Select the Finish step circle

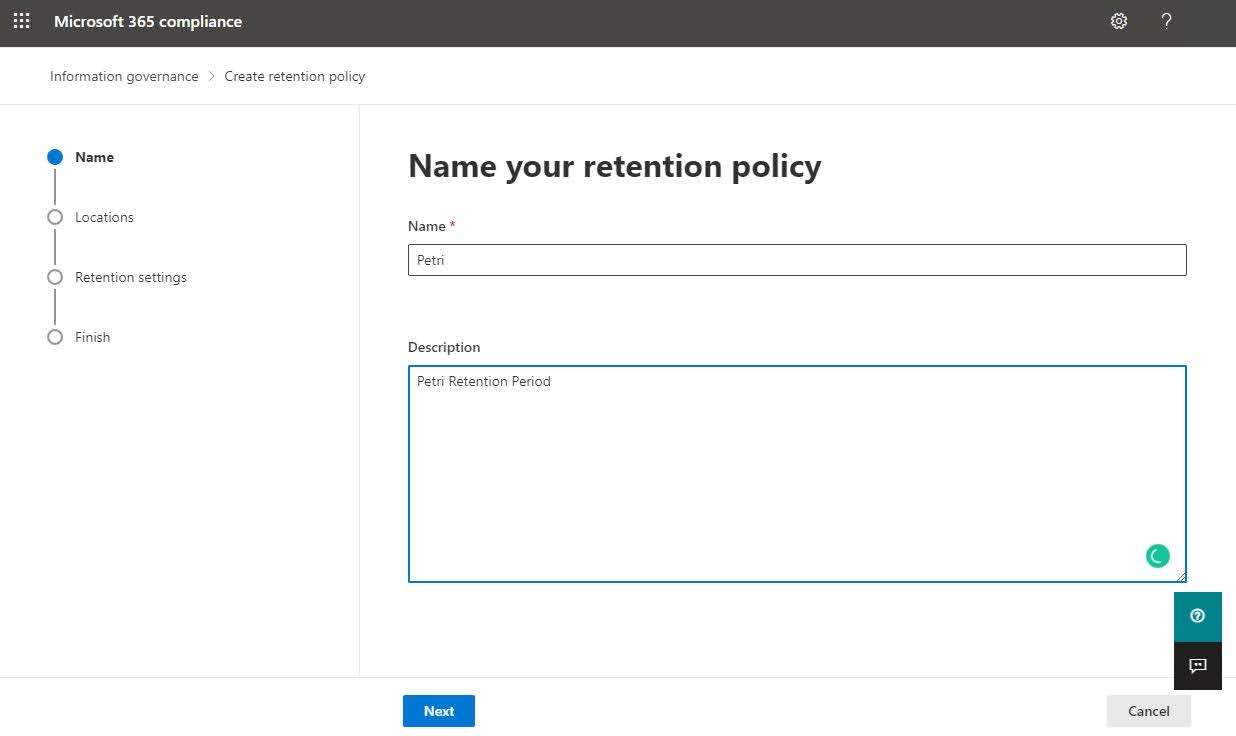click(55, 337)
